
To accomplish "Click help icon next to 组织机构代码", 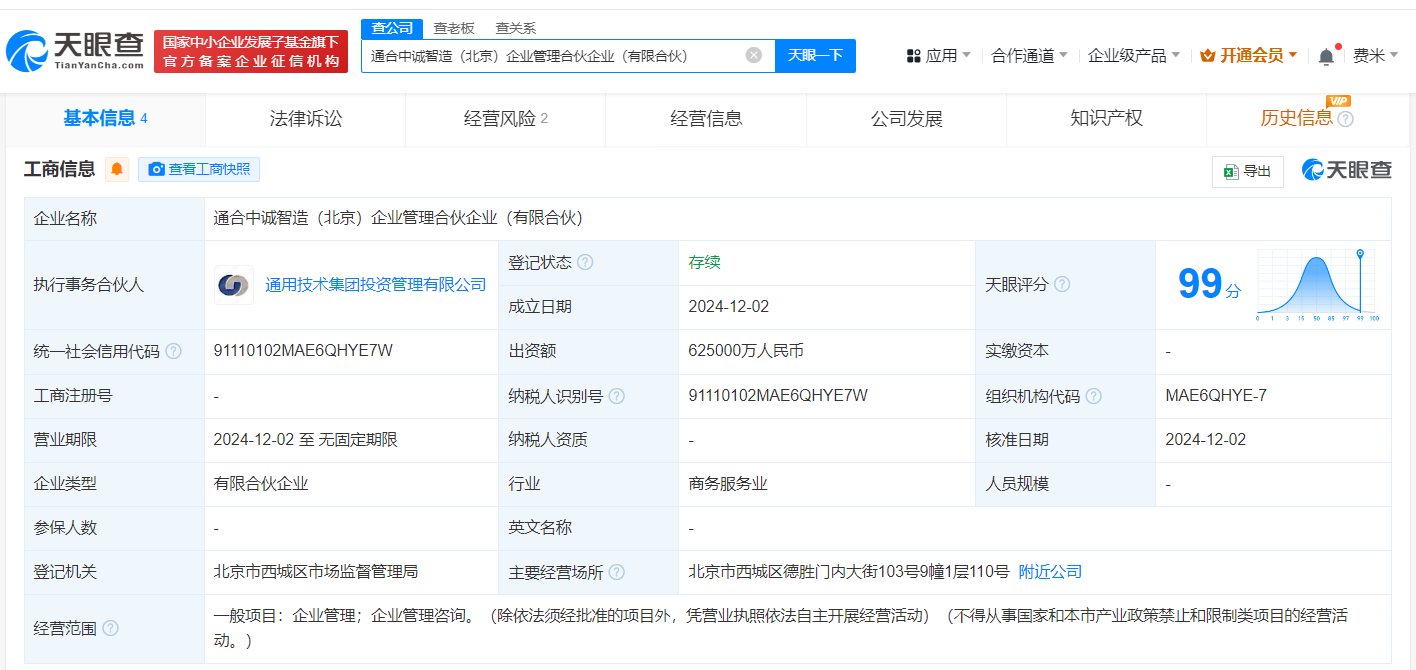I will pyautogui.click(x=1093, y=396).
